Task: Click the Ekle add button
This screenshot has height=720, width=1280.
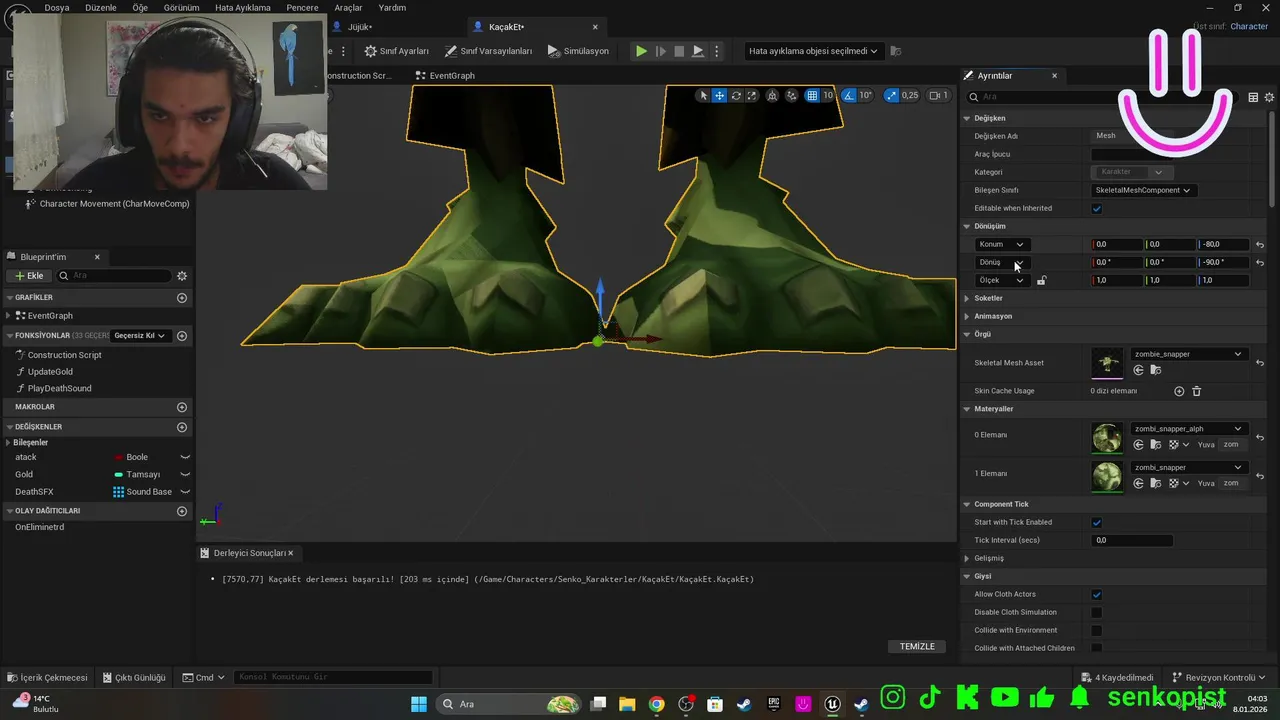Action: point(29,276)
